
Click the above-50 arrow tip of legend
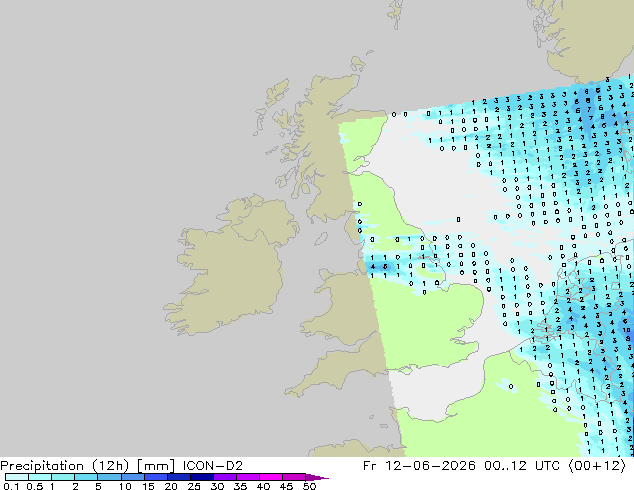point(317,477)
